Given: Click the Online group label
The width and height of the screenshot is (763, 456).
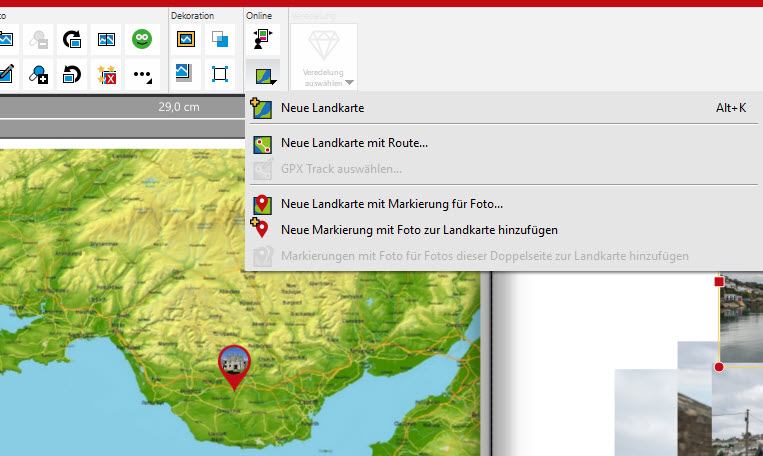Looking at the screenshot, I should (259, 16).
